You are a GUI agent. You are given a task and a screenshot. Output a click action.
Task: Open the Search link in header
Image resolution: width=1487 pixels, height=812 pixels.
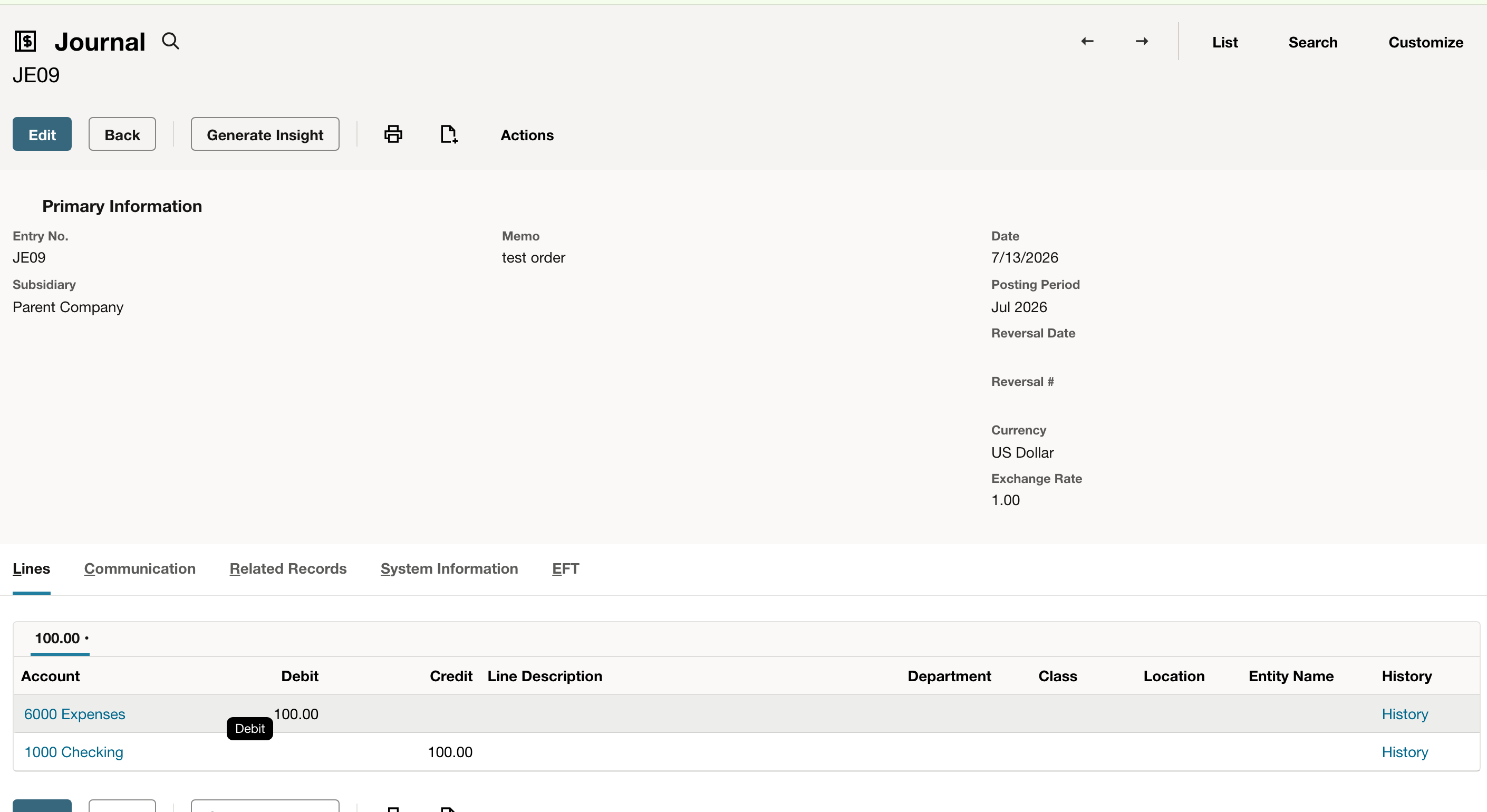point(1312,42)
